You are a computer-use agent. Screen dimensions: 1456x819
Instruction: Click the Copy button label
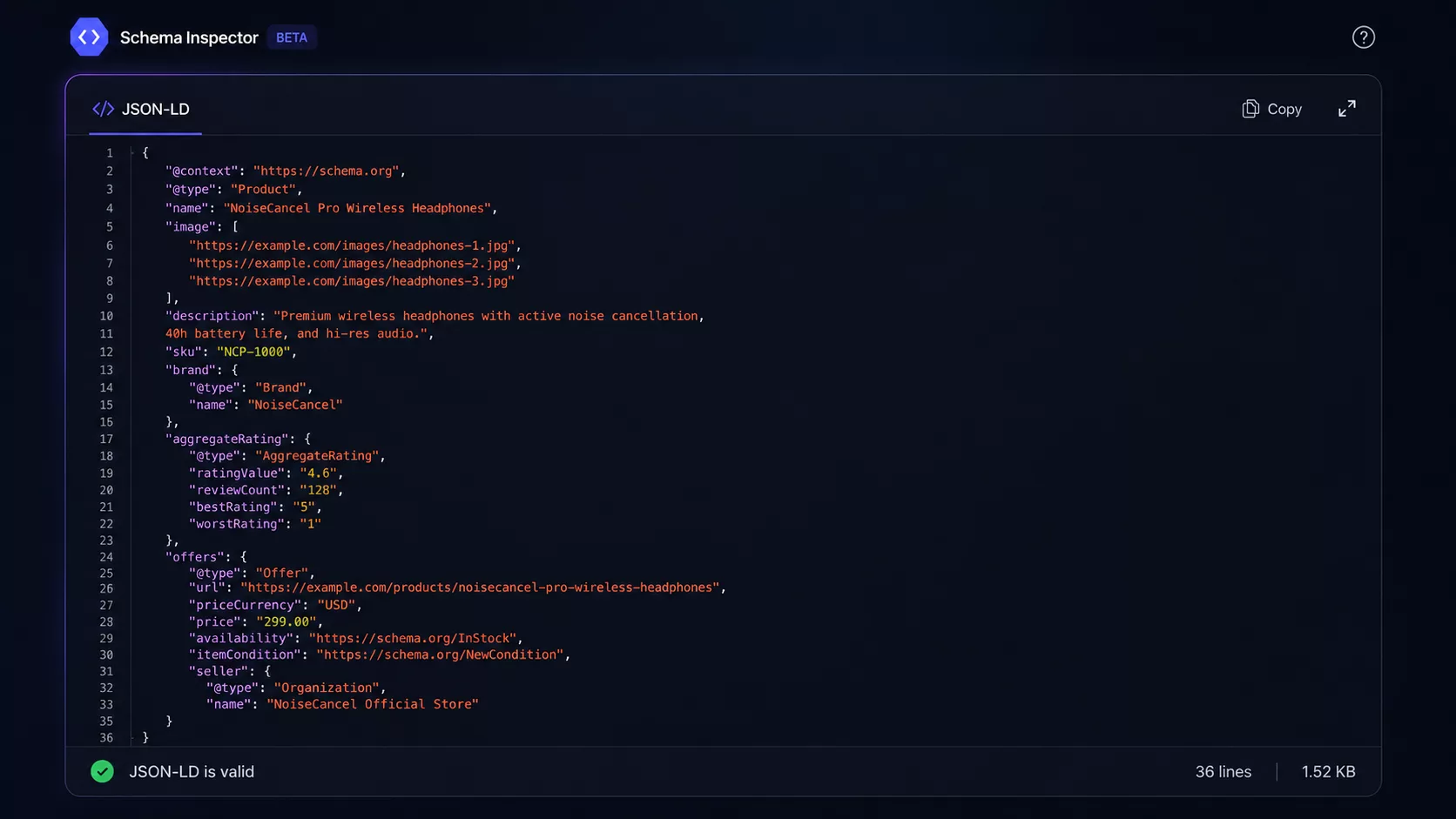1284,109
